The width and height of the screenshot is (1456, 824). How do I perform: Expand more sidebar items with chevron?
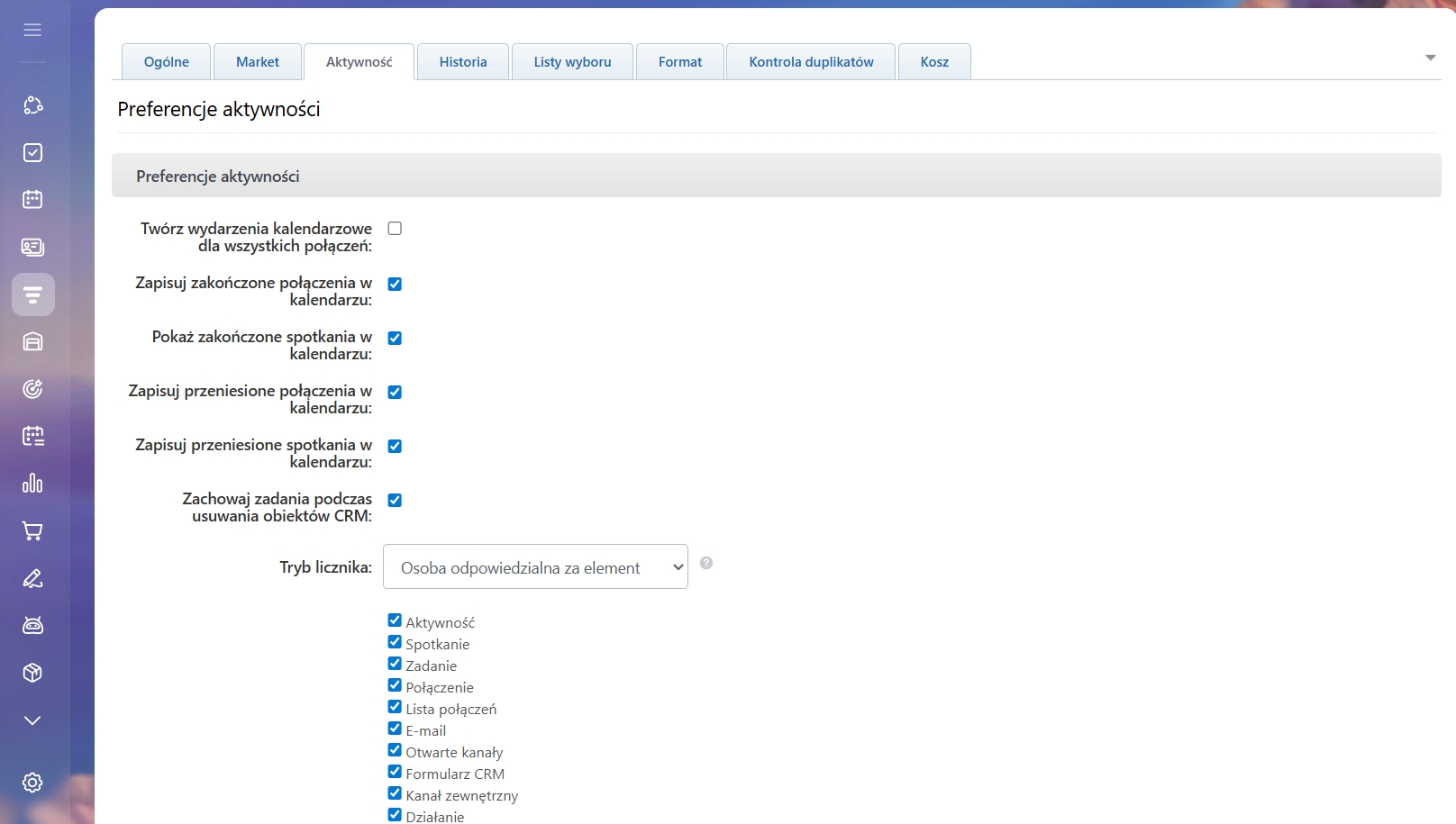(x=32, y=720)
